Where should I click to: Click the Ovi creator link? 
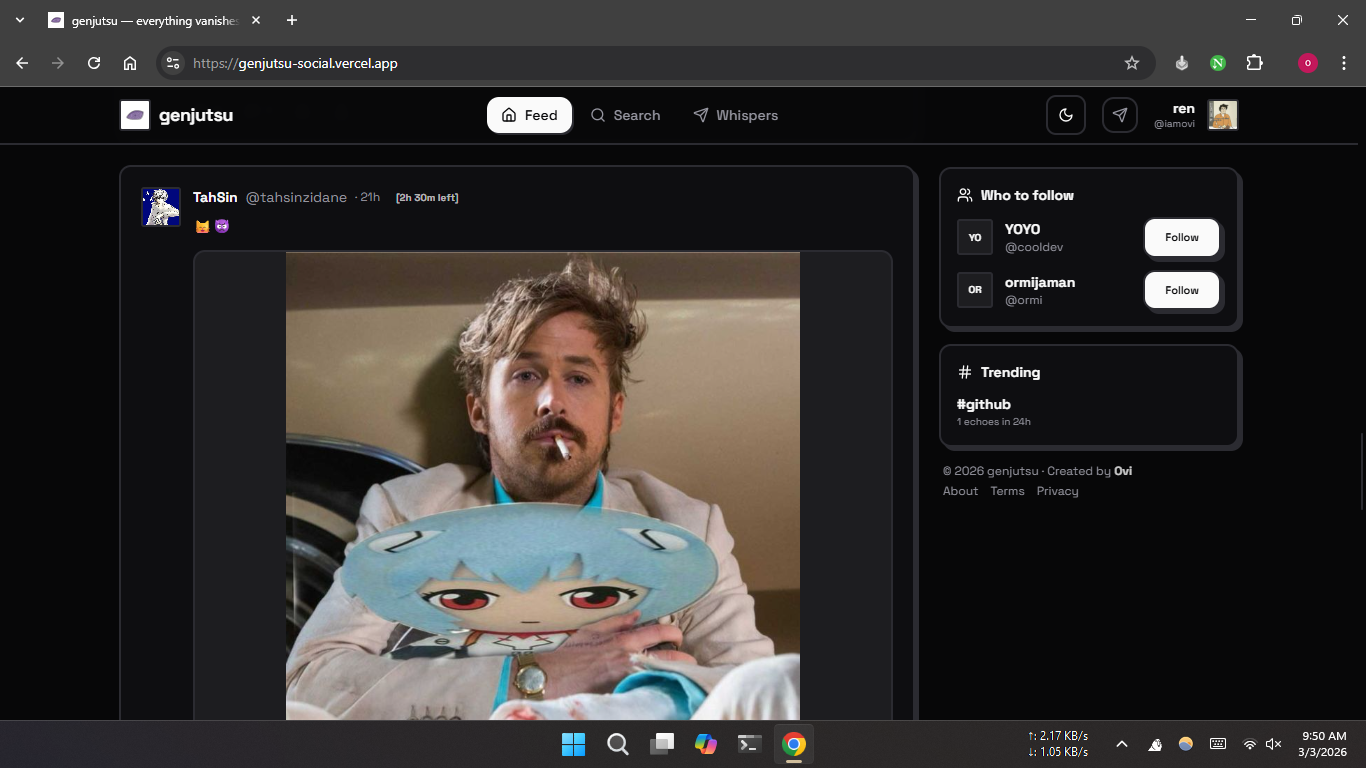(x=1123, y=471)
